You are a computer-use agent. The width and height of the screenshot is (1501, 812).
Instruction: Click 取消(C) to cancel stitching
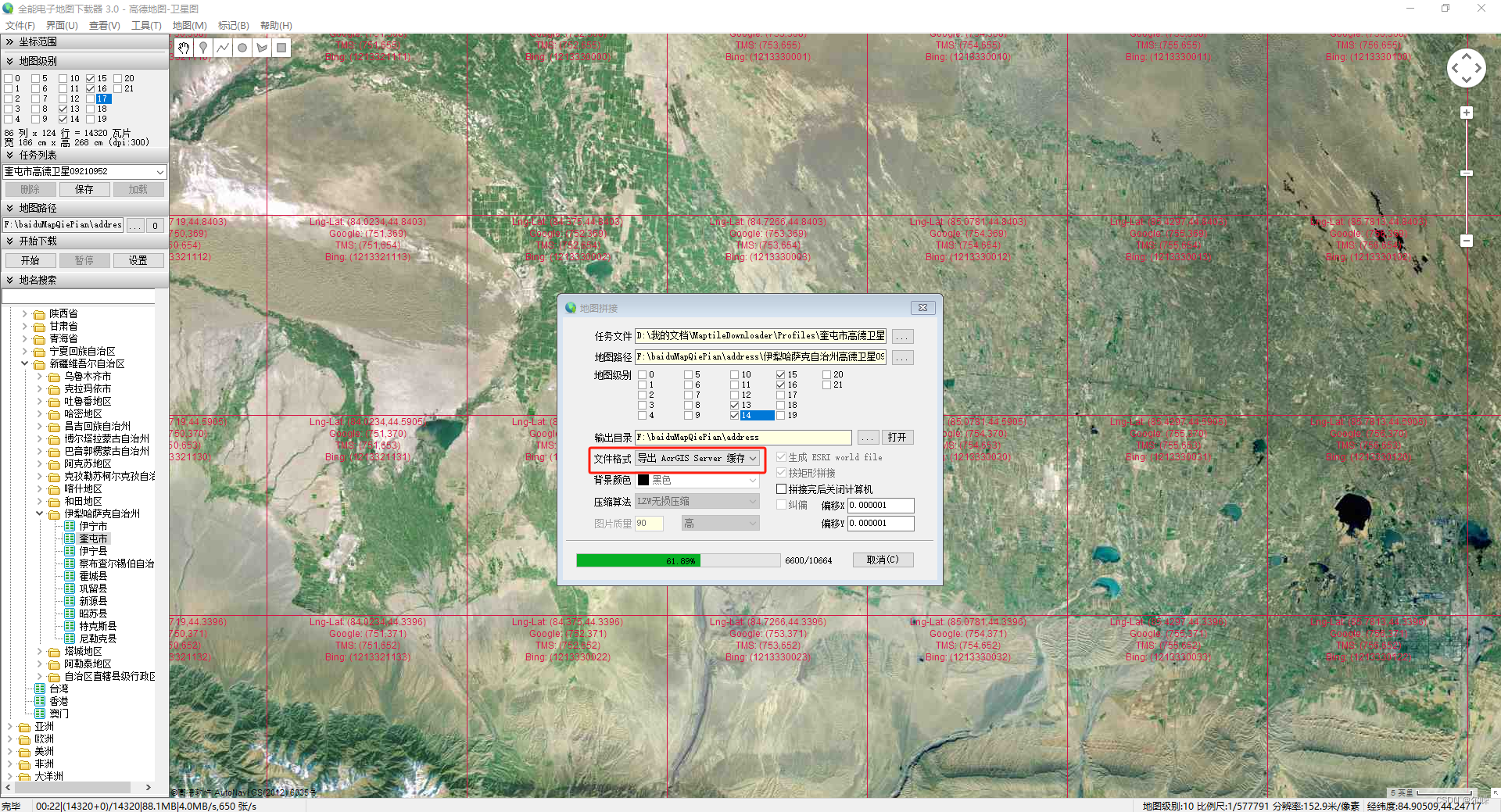click(883, 560)
